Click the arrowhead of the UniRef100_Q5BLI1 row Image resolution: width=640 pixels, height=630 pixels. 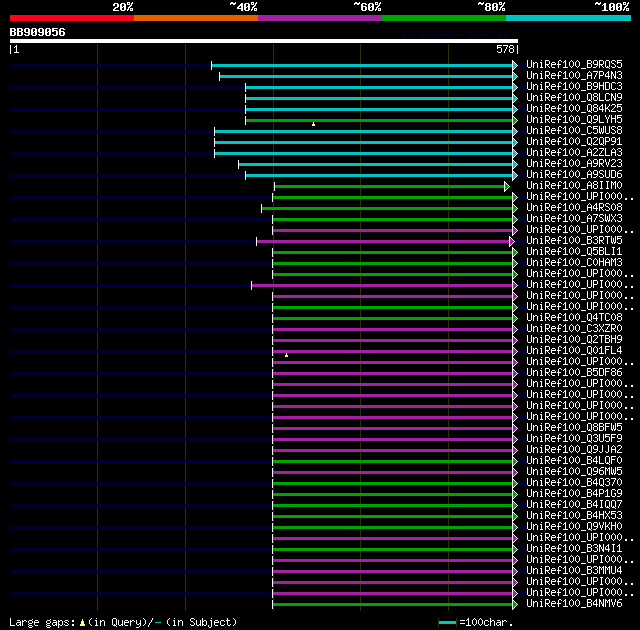(515, 253)
